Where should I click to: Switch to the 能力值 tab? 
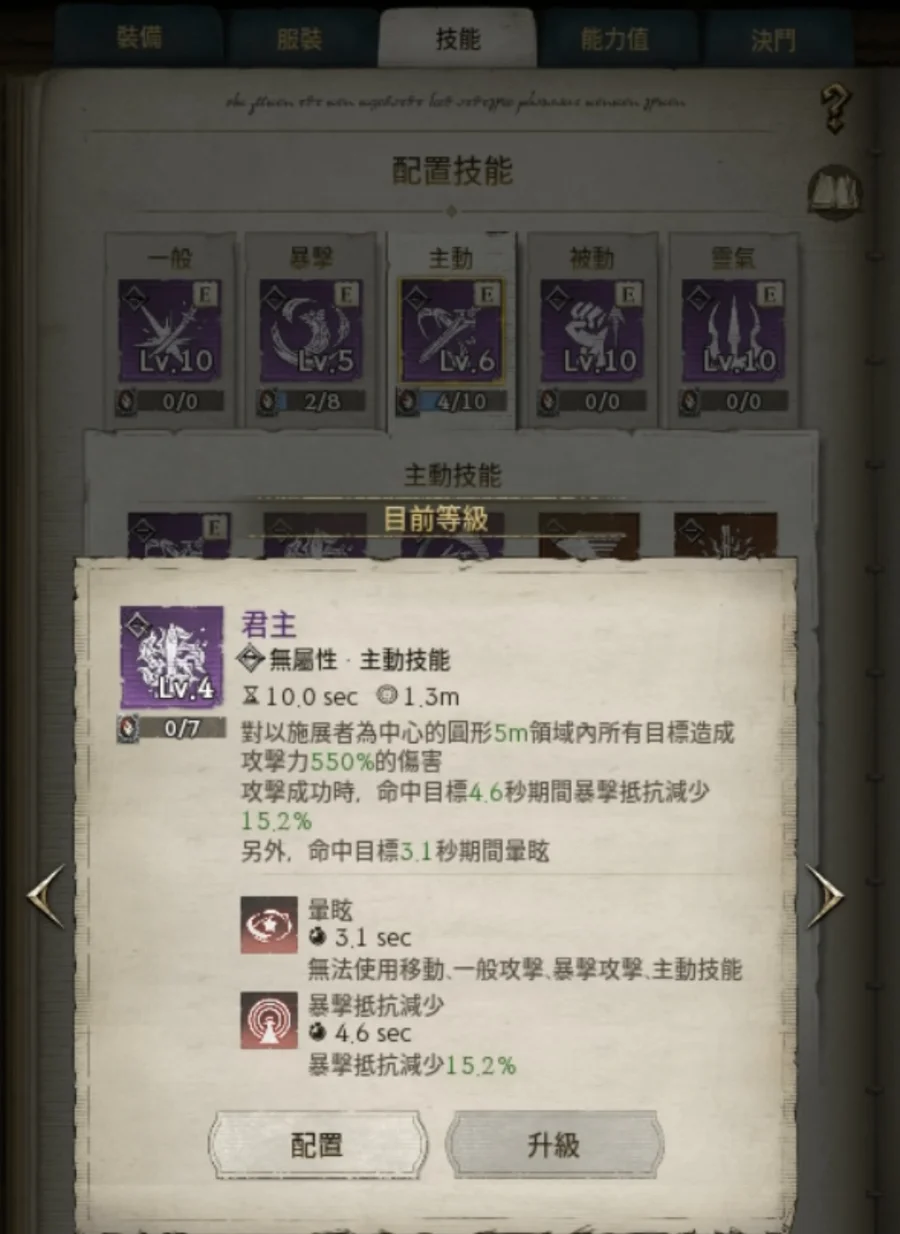614,39
